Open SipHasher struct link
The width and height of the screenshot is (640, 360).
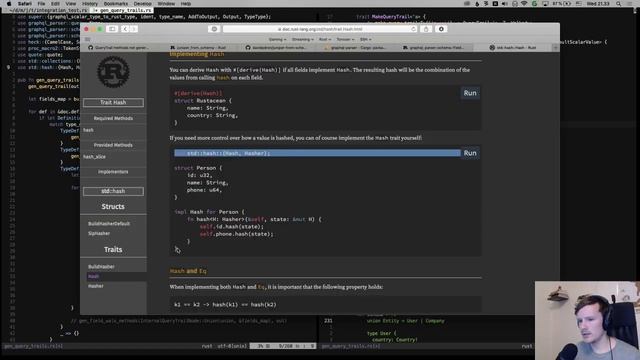pyautogui.click(x=99, y=233)
